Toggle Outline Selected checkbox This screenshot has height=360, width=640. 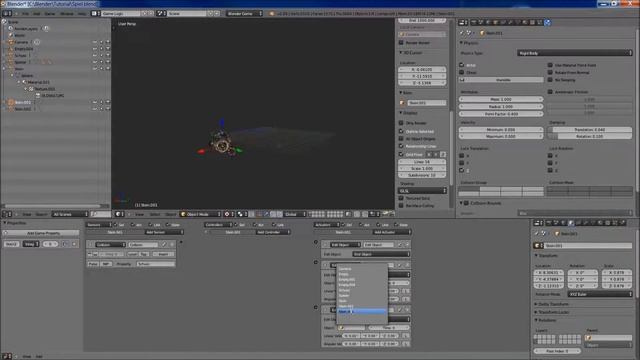[x=401, y=131]
